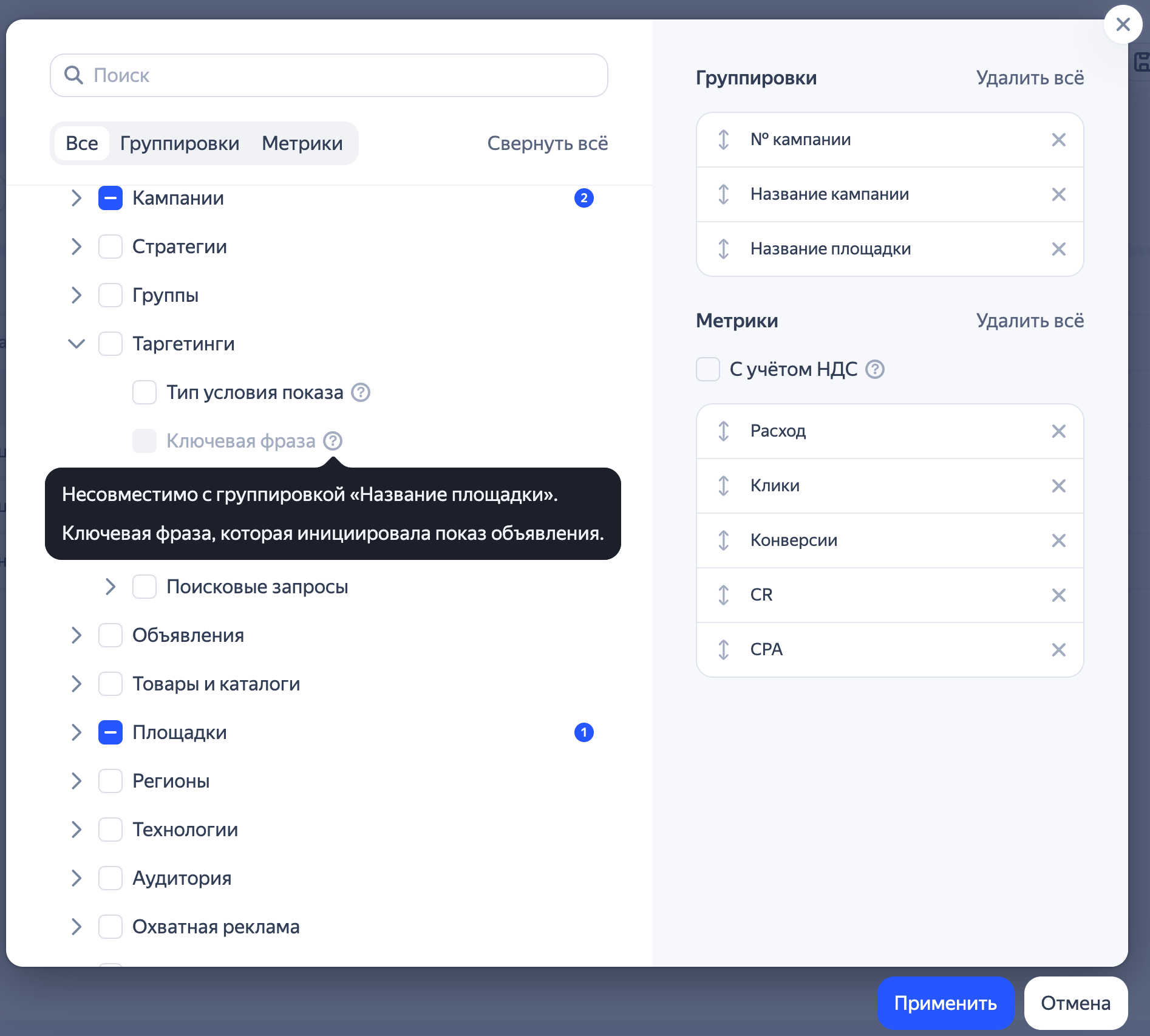Enable the «С учётом НДС» checkbox
The image size is (1150, 1036).
(x=708, y=369)
